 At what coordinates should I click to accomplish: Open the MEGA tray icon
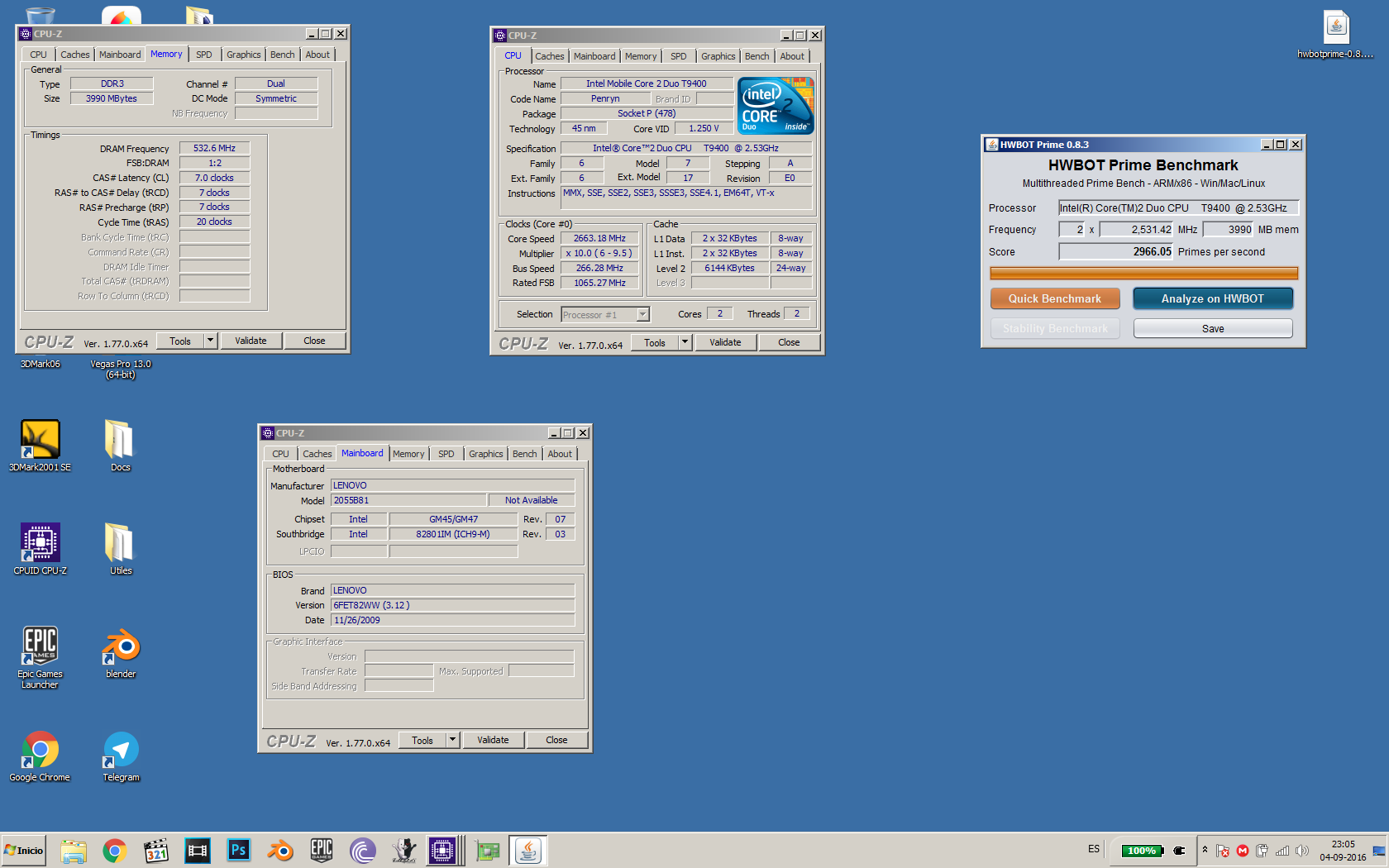(1243, 851)
